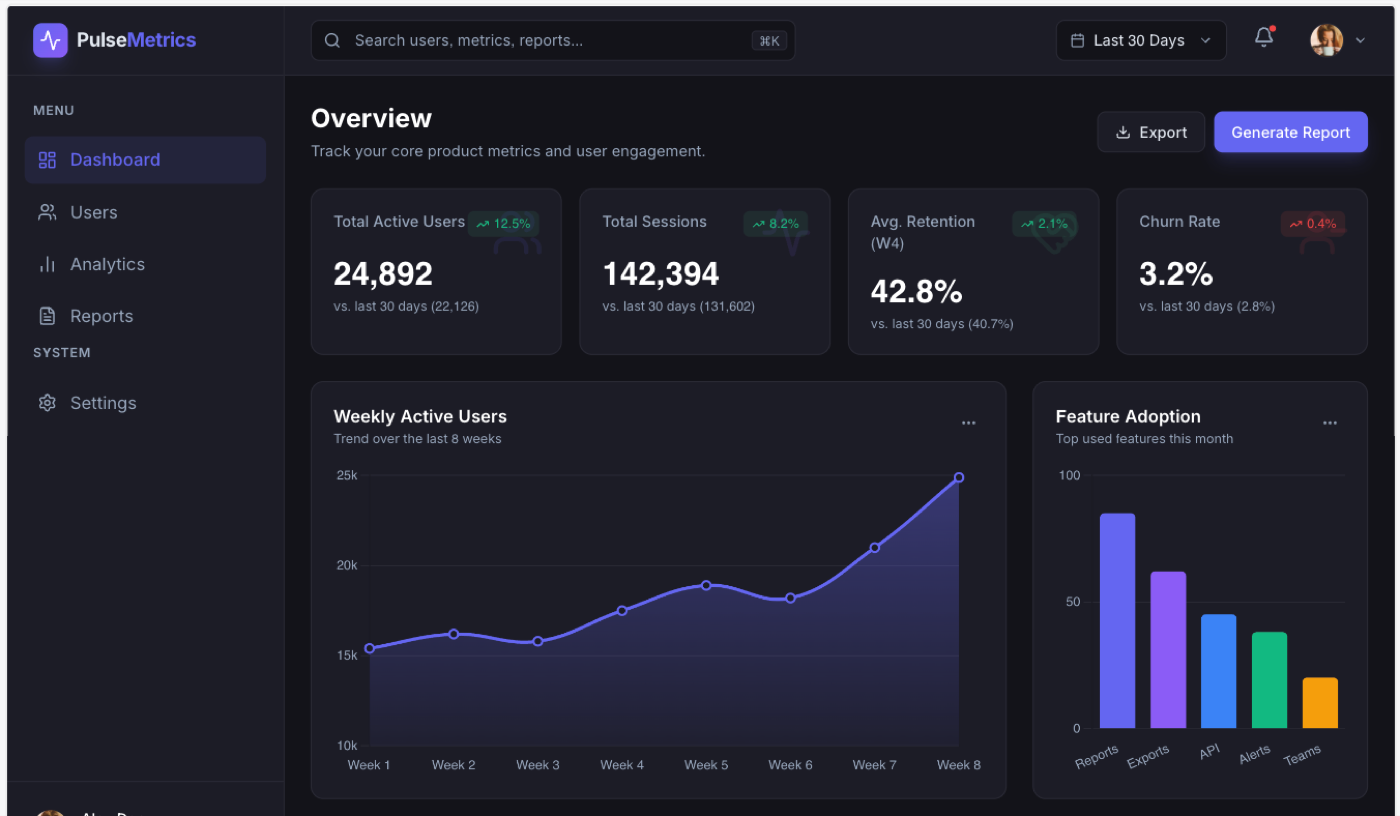The height and width of the screenshot is (816, 1400).
Task: Click the Overview heading
Action: [x=371, y=118]
